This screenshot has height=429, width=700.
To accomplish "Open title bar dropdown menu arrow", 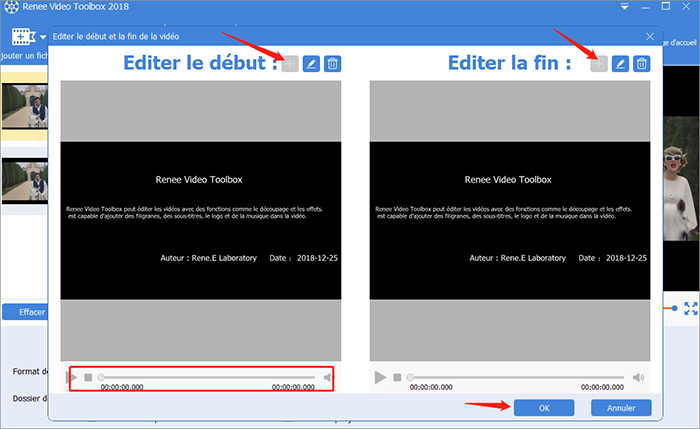I will click(625, 7).
